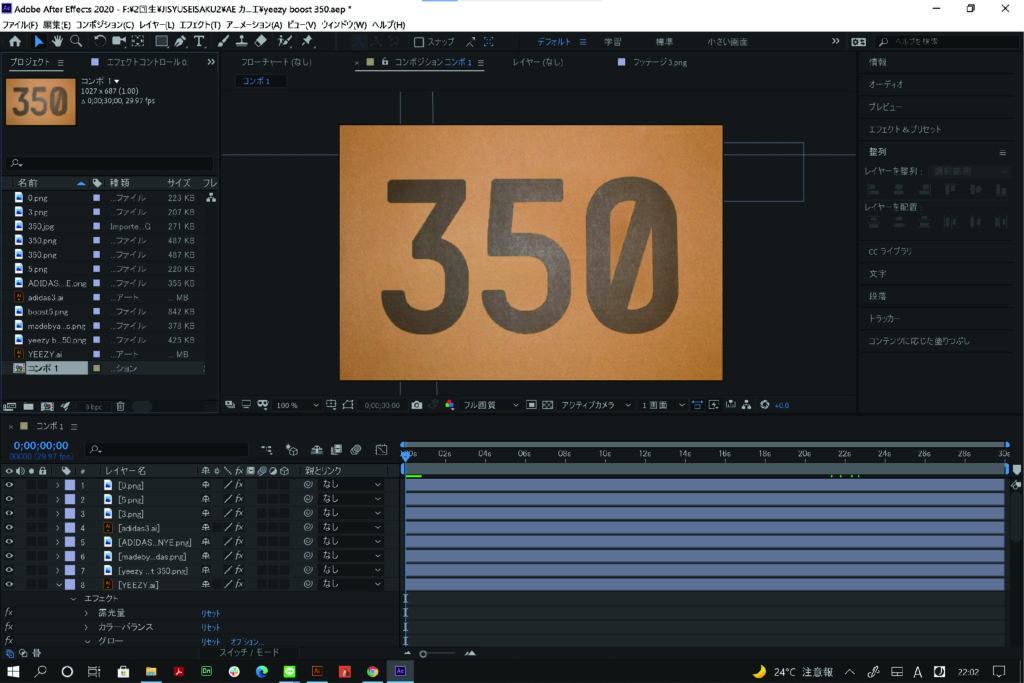The width and height of the screenshot is (1024, 683).
Task: Click the スイッチ / モード button
Action: (249, 652)
